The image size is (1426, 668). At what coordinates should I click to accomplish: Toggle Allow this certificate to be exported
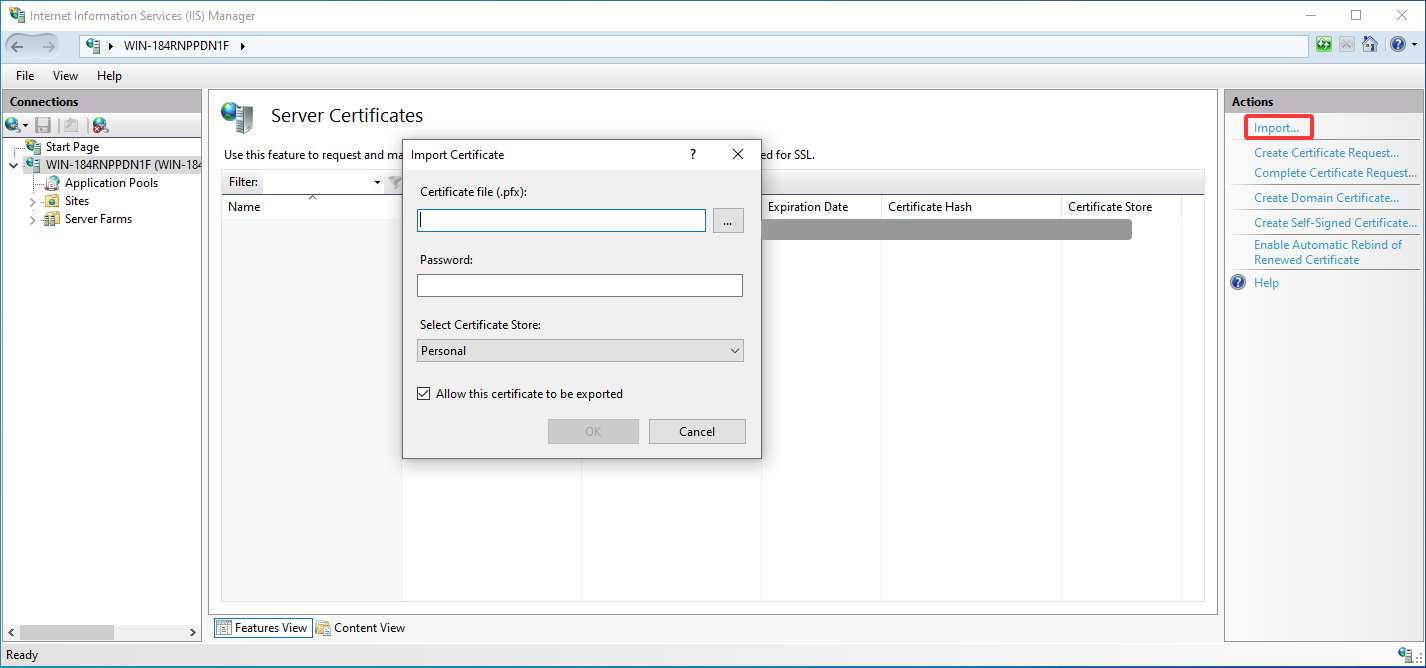coord(424,394)
